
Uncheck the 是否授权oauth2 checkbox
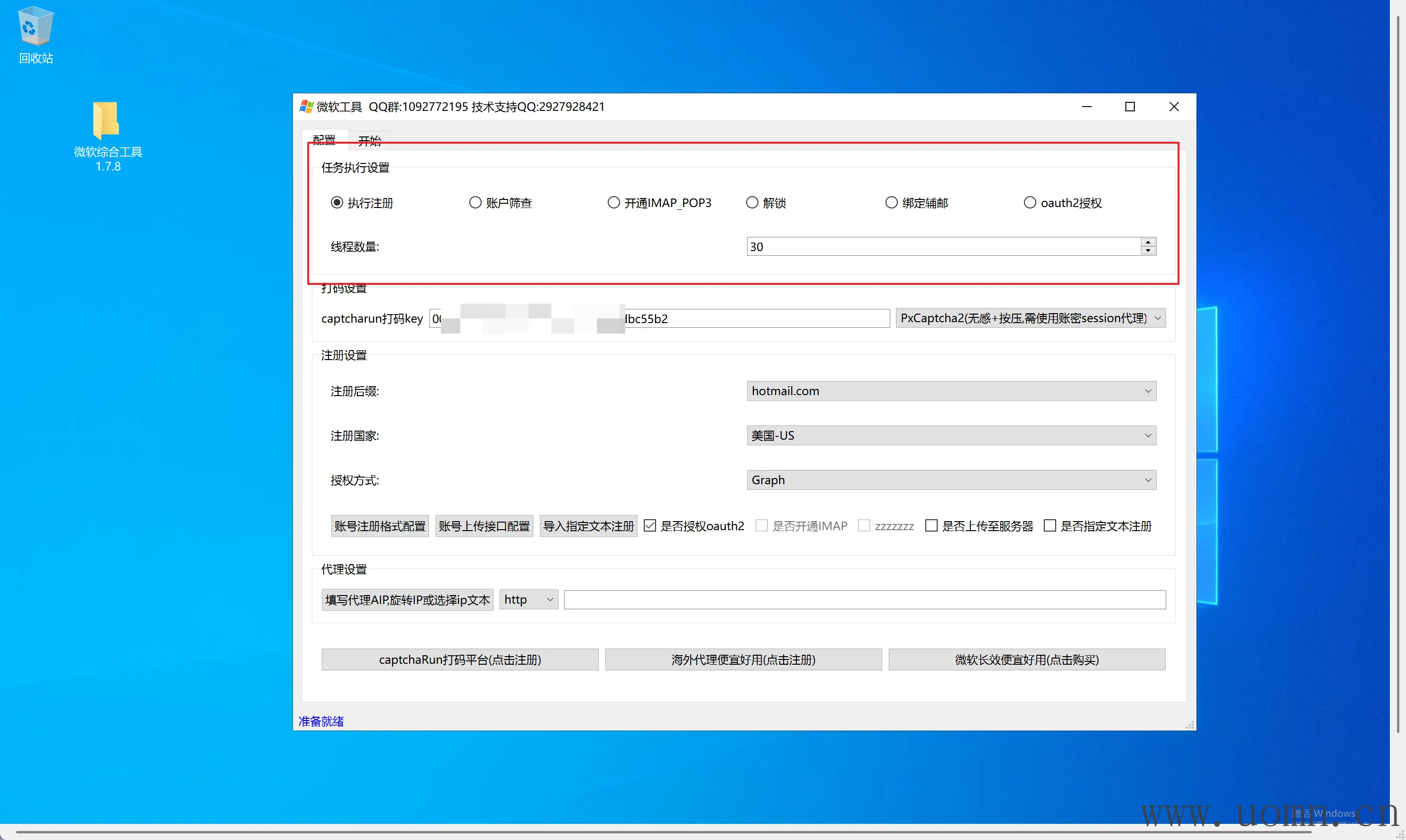[650, 526]
